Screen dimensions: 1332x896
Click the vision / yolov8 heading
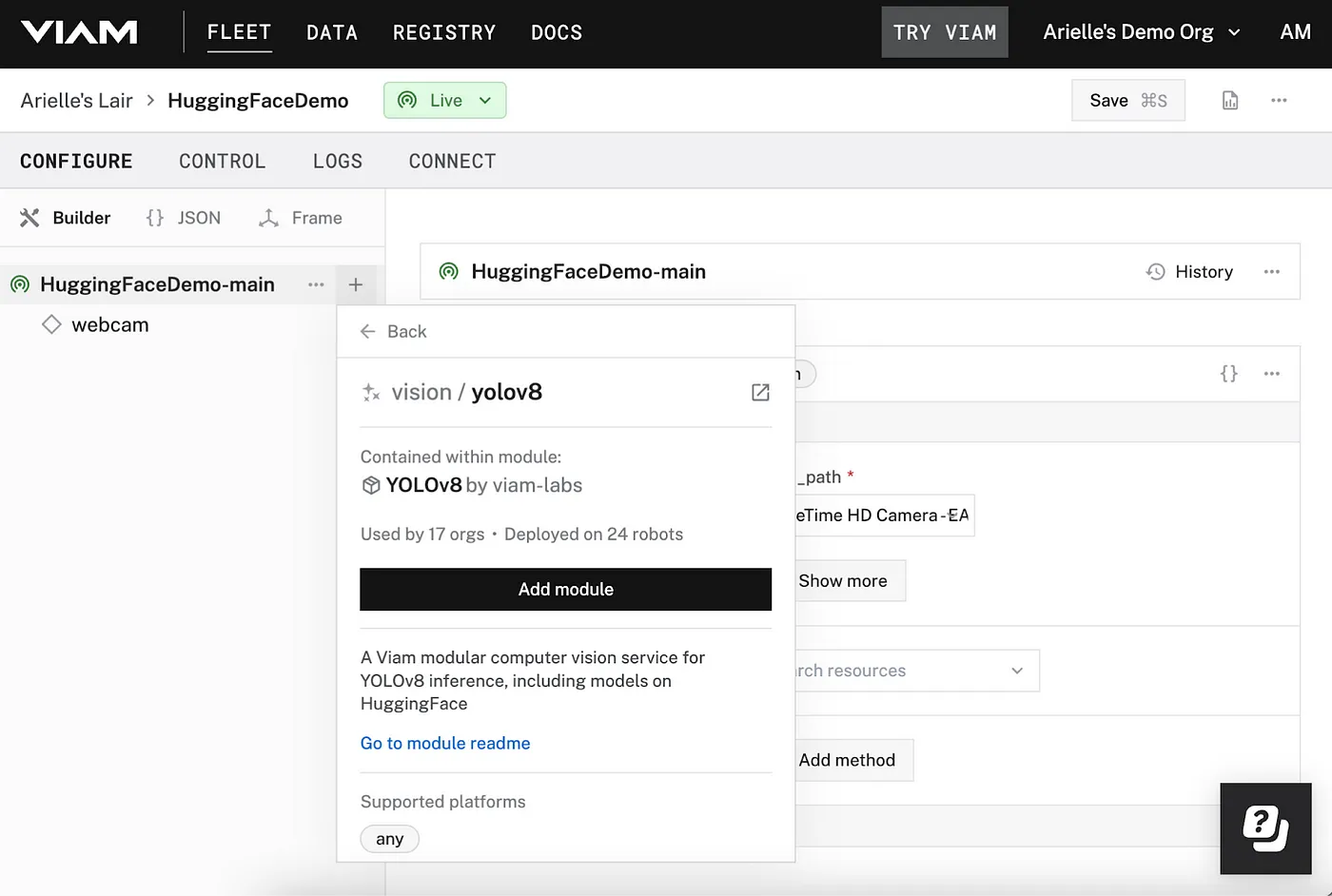click(466, 393)
